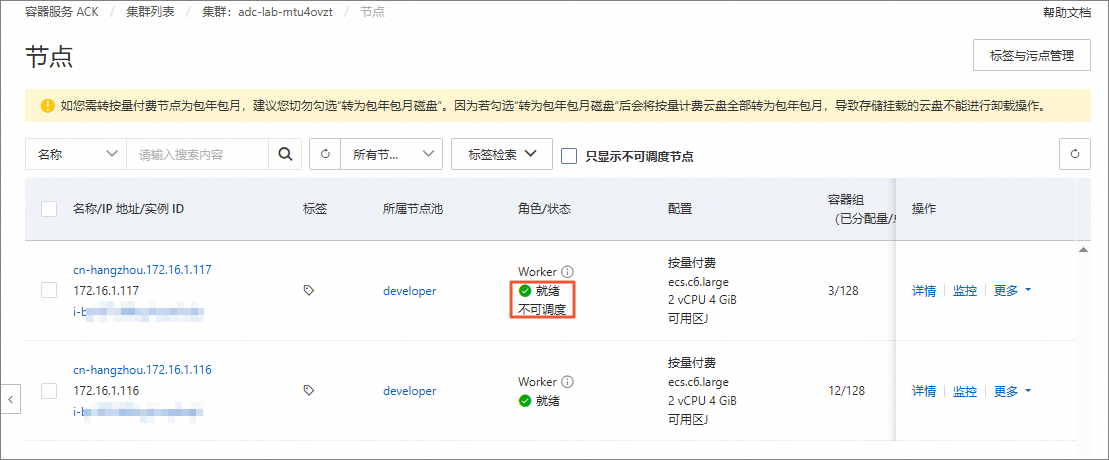The image size is (1109, 460).
Task: Click 配置 column header
Action: click(x=679, y=209)
